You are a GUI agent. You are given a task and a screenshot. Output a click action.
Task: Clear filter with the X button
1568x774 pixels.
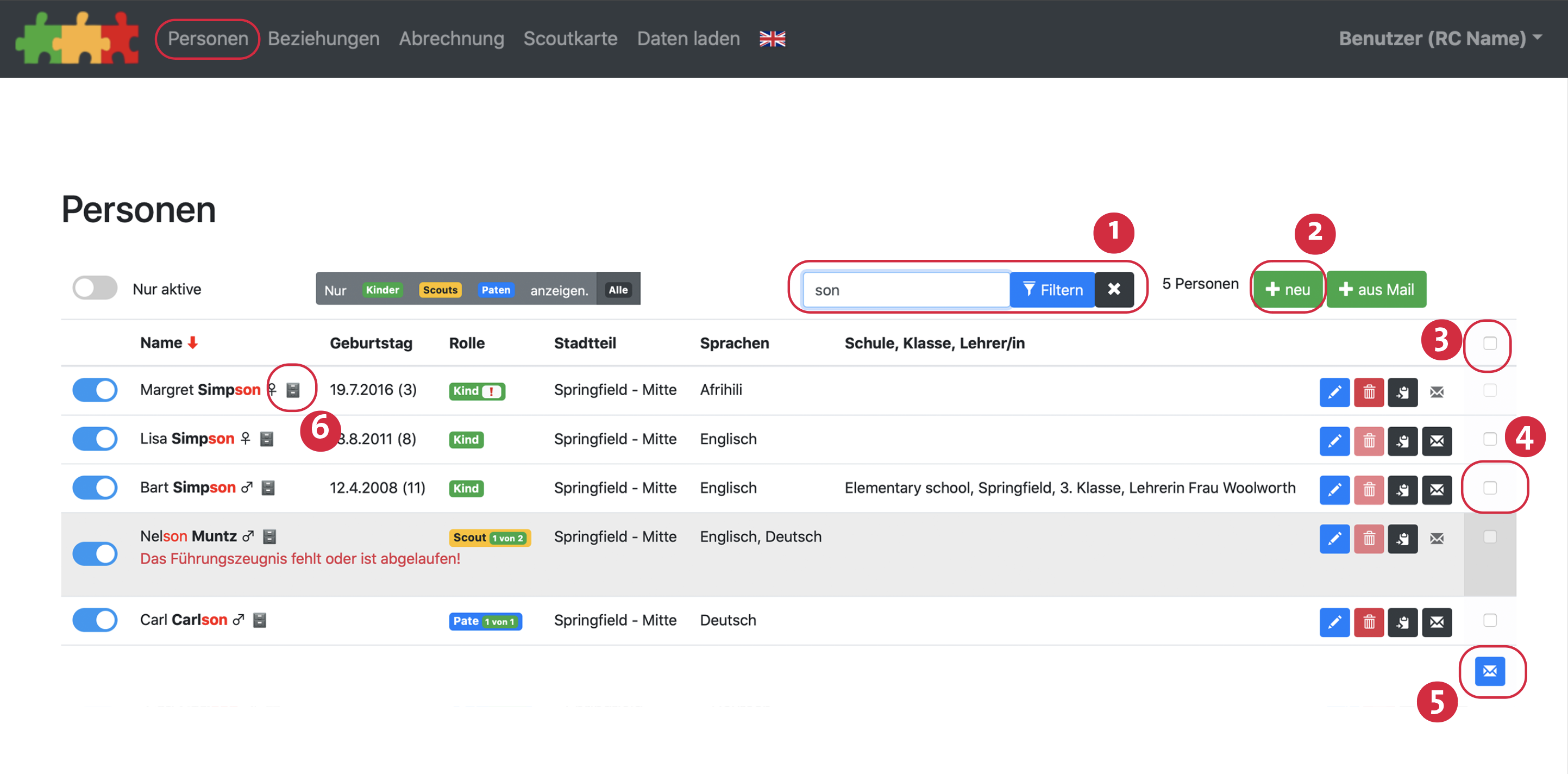(1113, 289)
